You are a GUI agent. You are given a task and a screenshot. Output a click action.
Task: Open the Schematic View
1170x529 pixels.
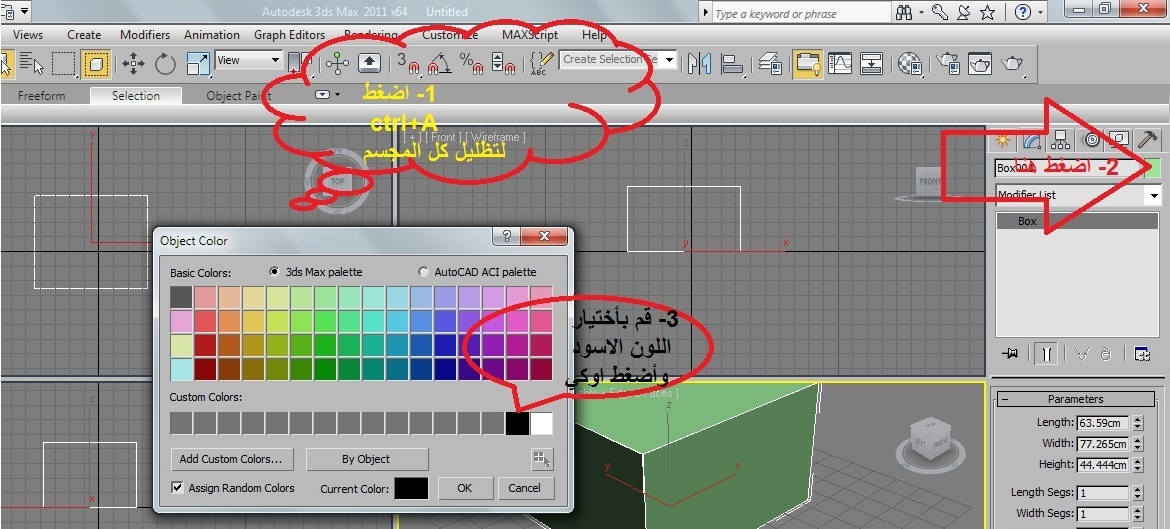[872, 63]
